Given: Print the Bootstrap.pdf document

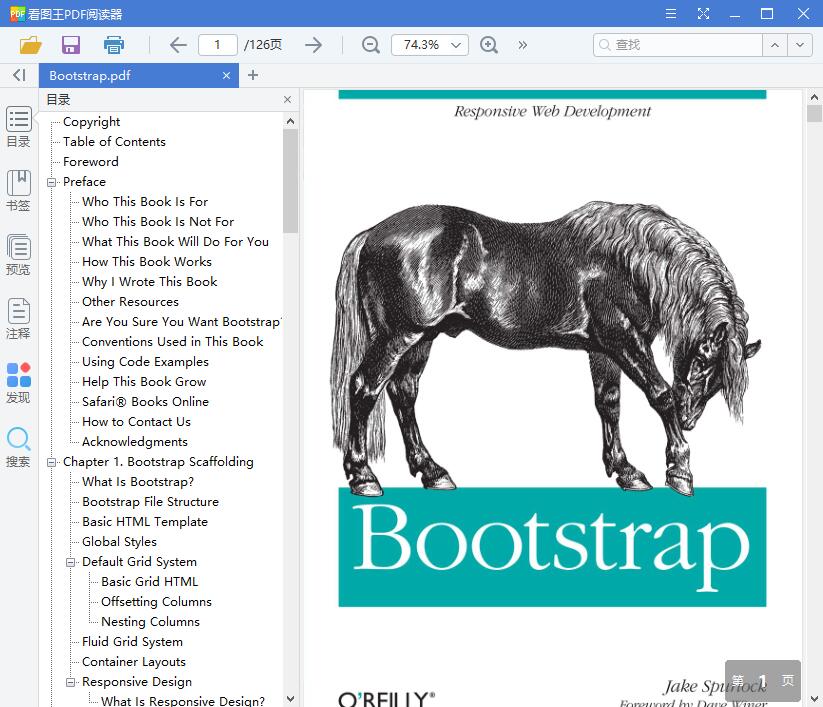Looking at the screenshot, I should 113,45.
